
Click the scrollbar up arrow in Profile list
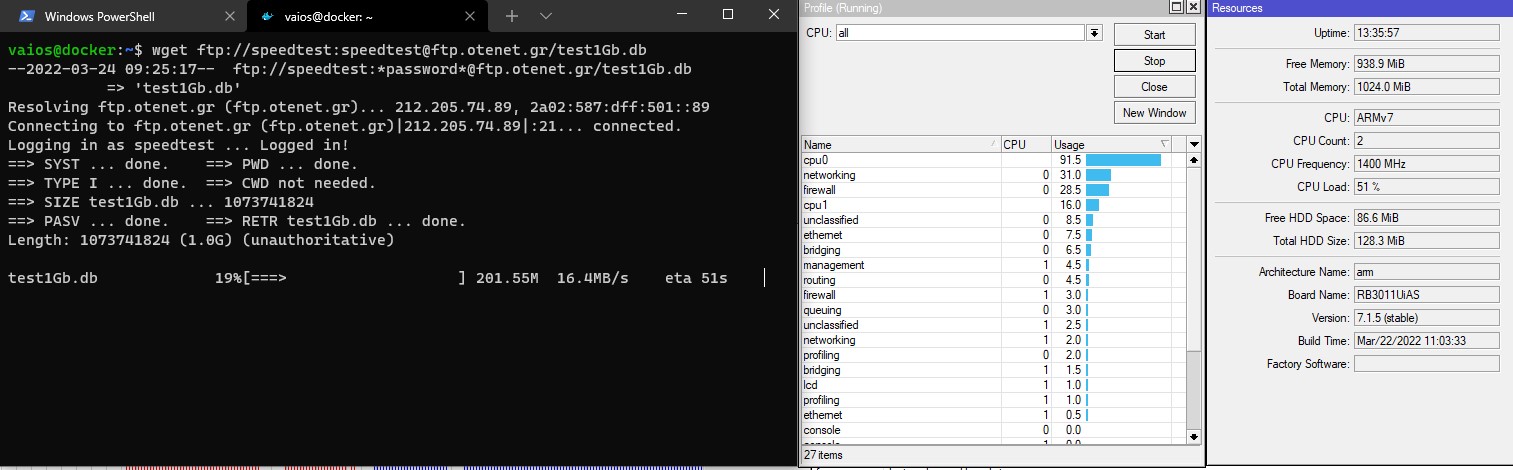(1193, 160)
